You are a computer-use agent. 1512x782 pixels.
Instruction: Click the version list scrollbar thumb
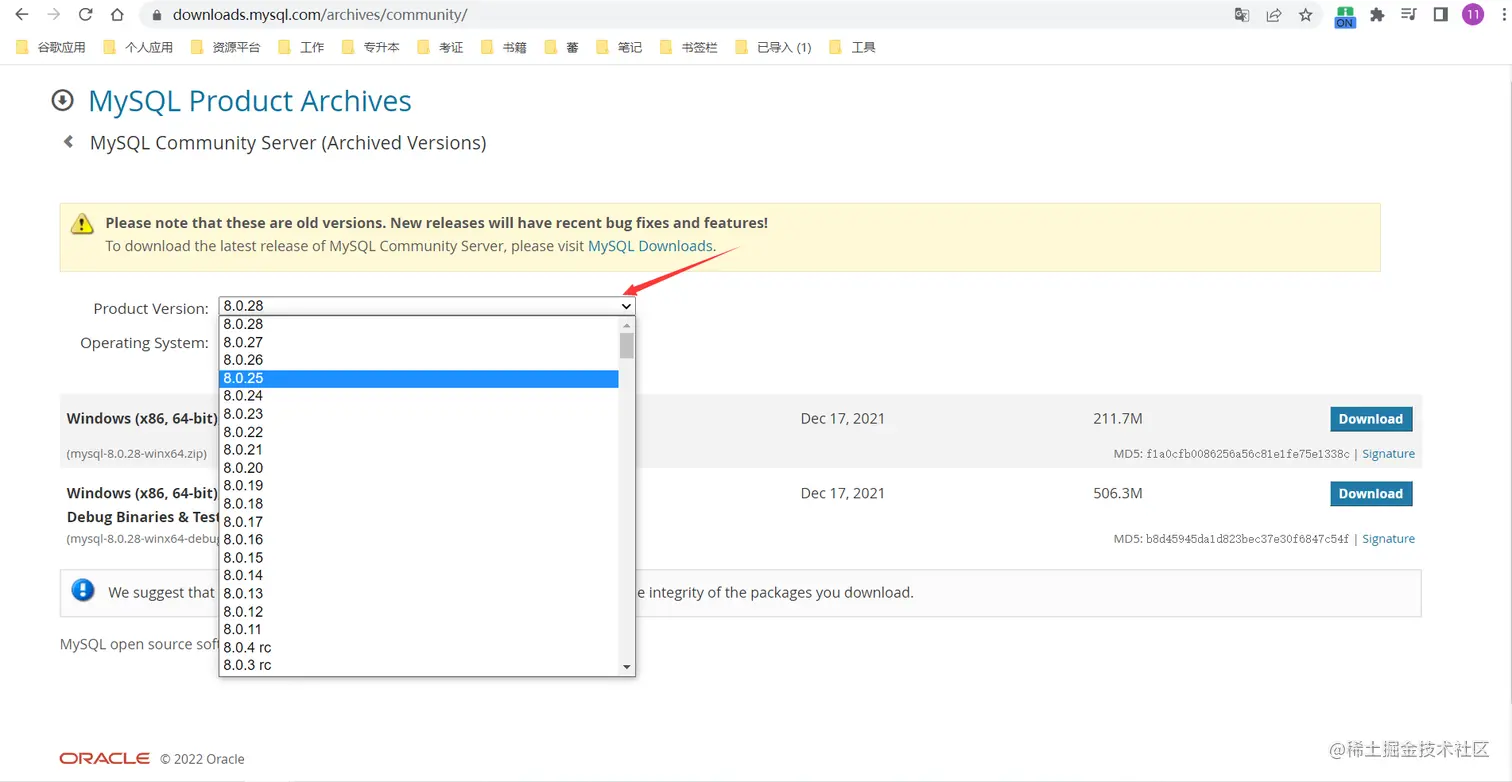click(x=627, y=346)
